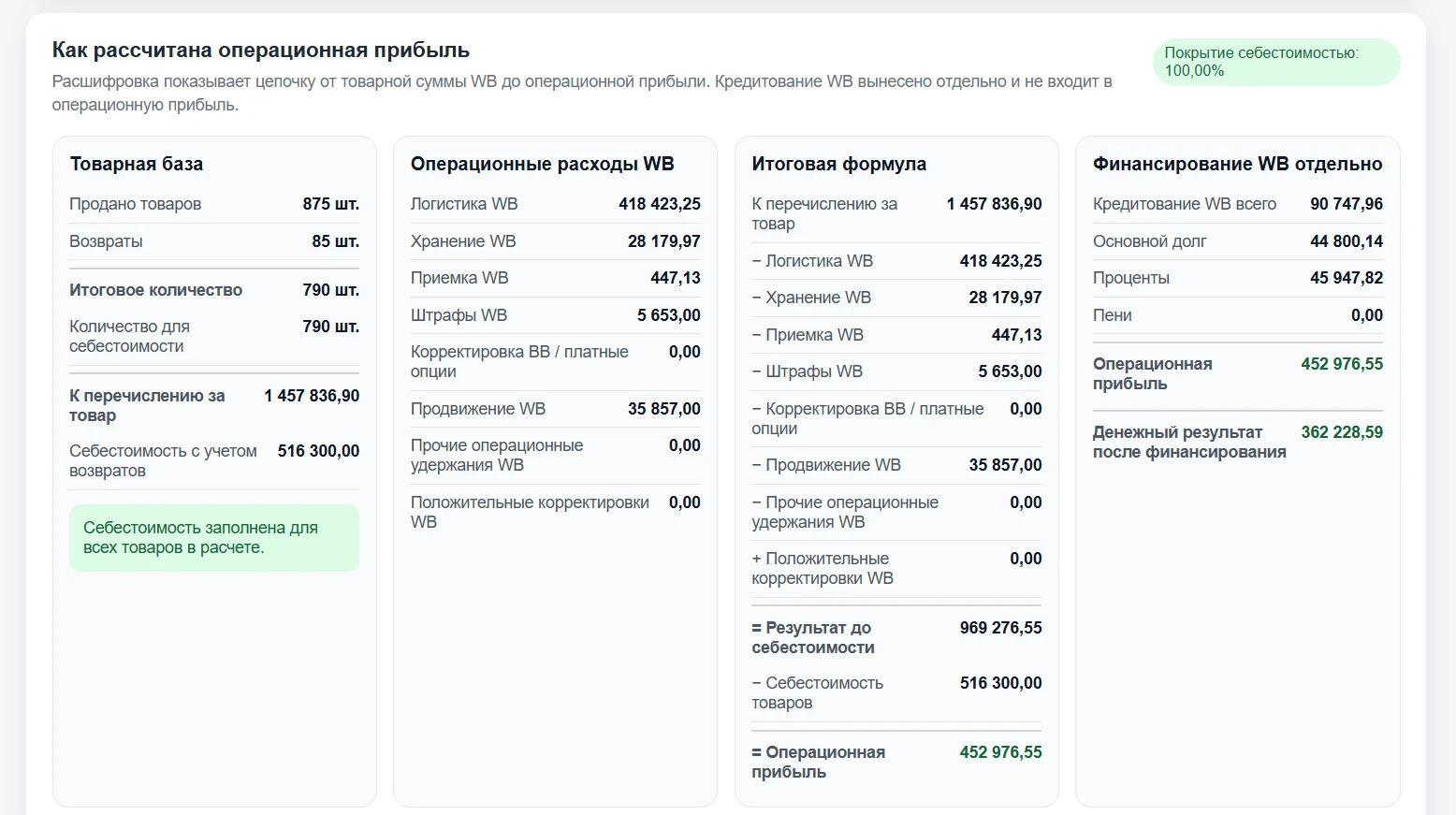
Task: Click '790 шт.' next to 'Количество для себестоимости'
Action: 331,327
